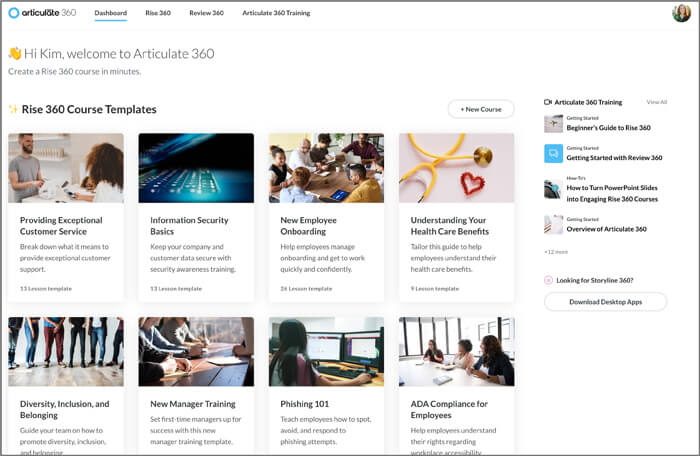Open the Rise 360 tab
The image size is (700, 456).
point(158,13)
